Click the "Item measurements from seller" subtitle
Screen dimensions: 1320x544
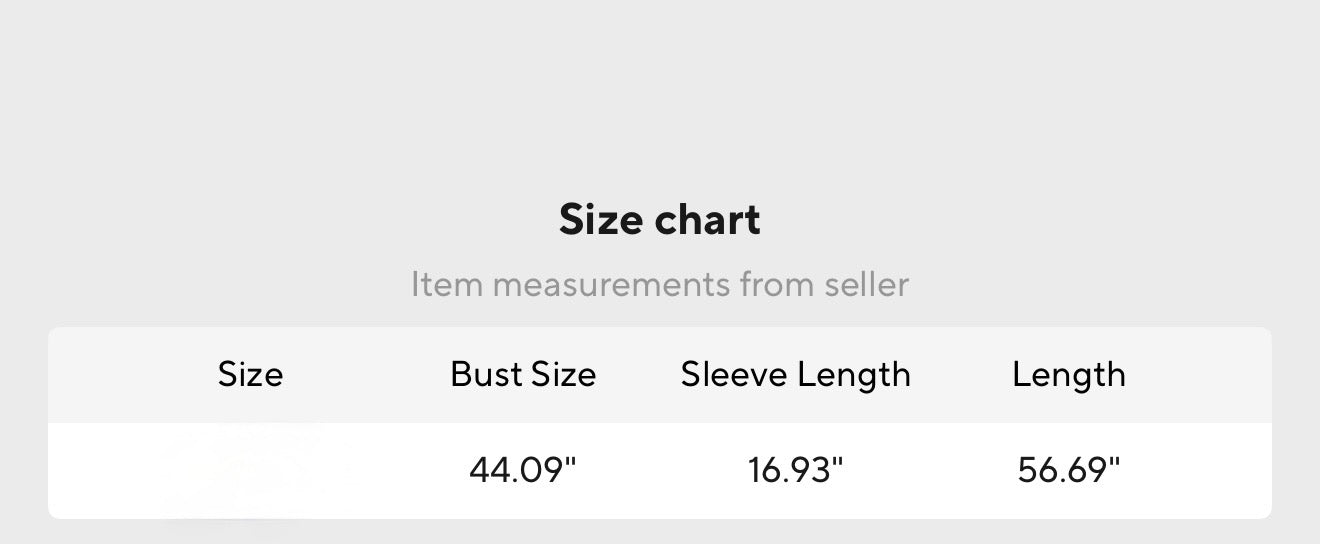point(659,285)
